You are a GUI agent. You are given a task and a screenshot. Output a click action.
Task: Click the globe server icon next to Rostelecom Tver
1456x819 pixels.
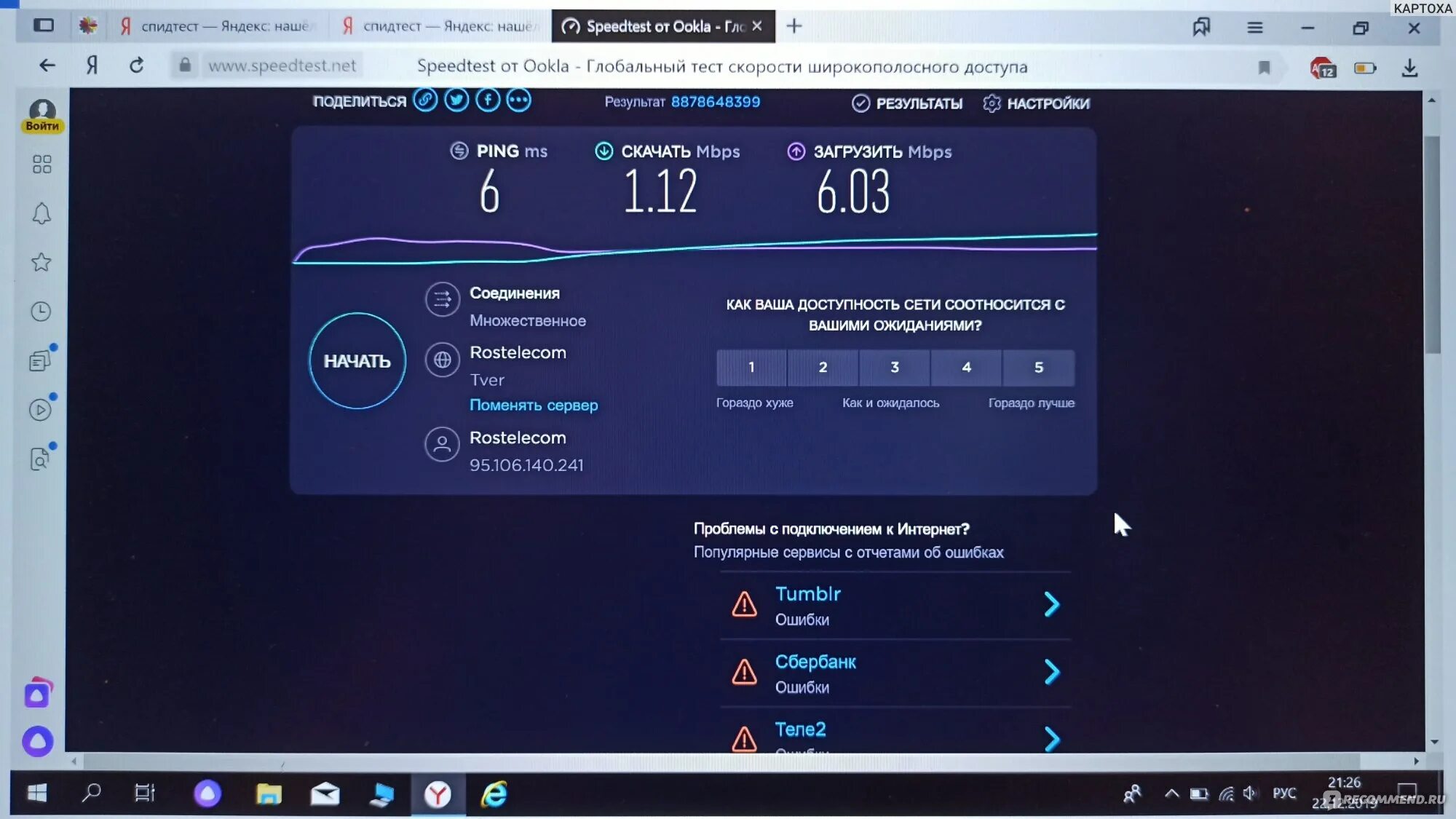442,360
